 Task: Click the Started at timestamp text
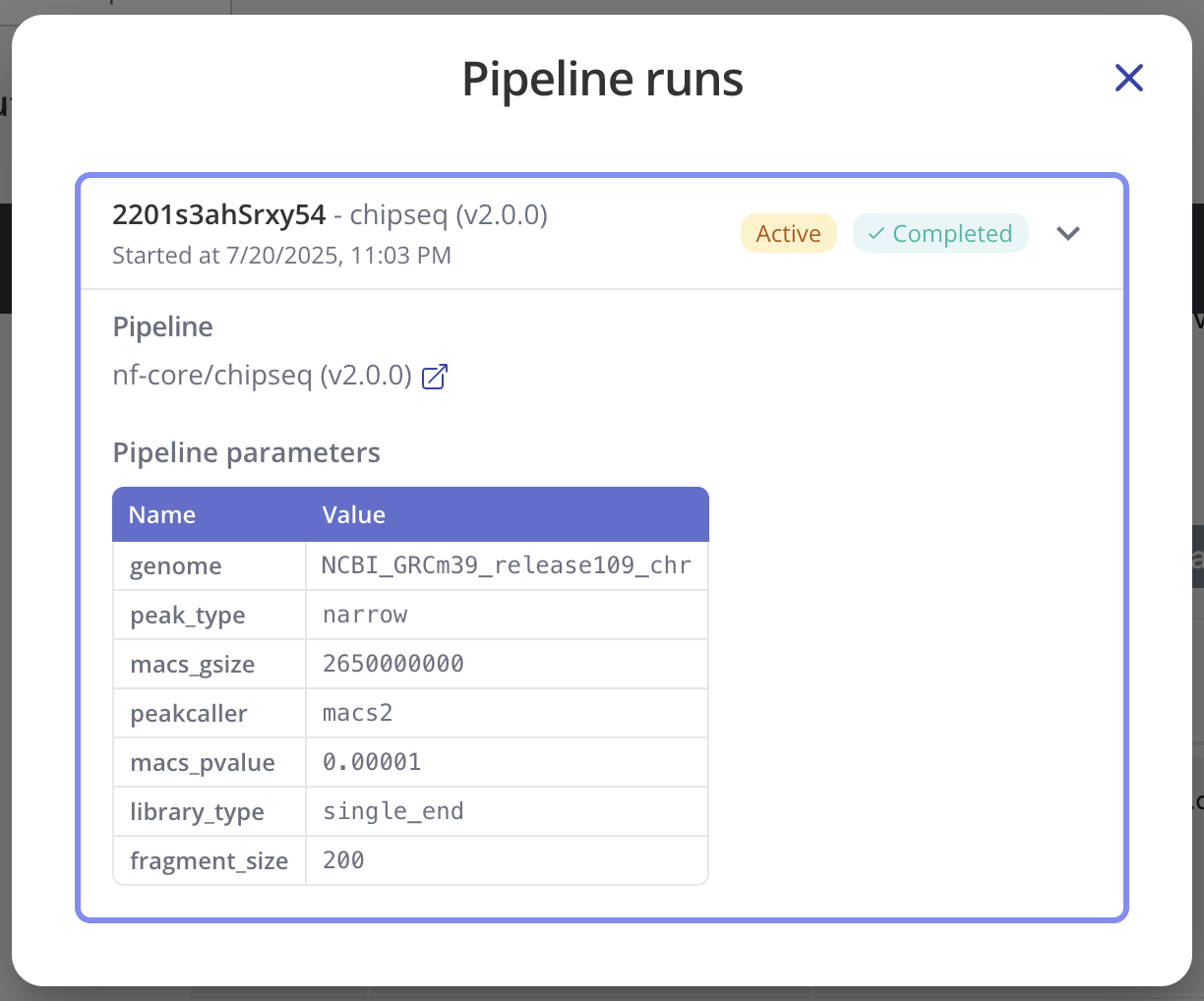point(281,256)
